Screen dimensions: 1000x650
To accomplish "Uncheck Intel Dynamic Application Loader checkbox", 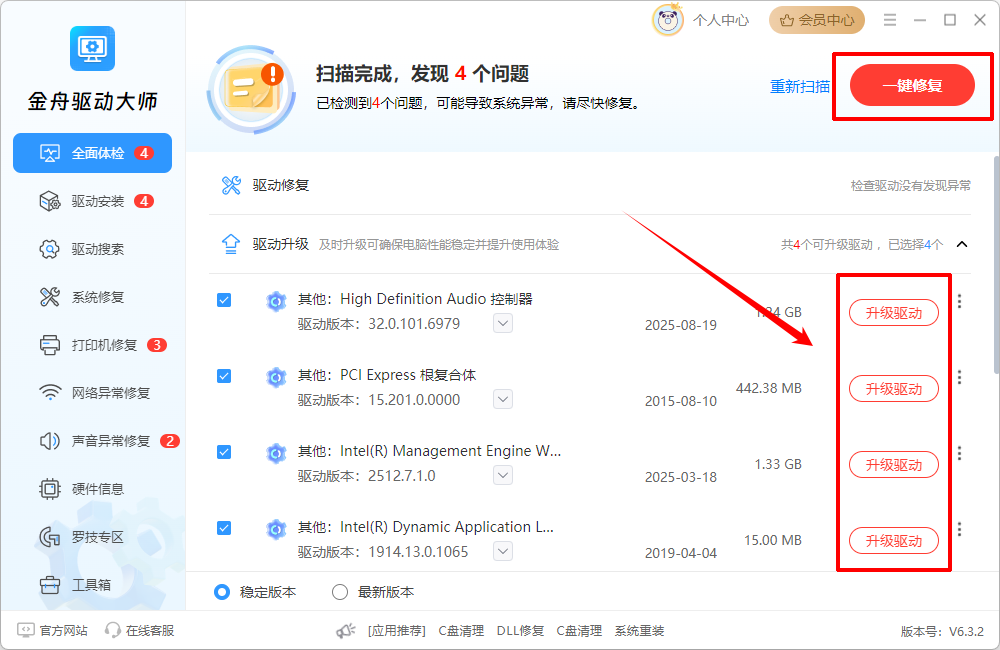I will pos(224,528).
